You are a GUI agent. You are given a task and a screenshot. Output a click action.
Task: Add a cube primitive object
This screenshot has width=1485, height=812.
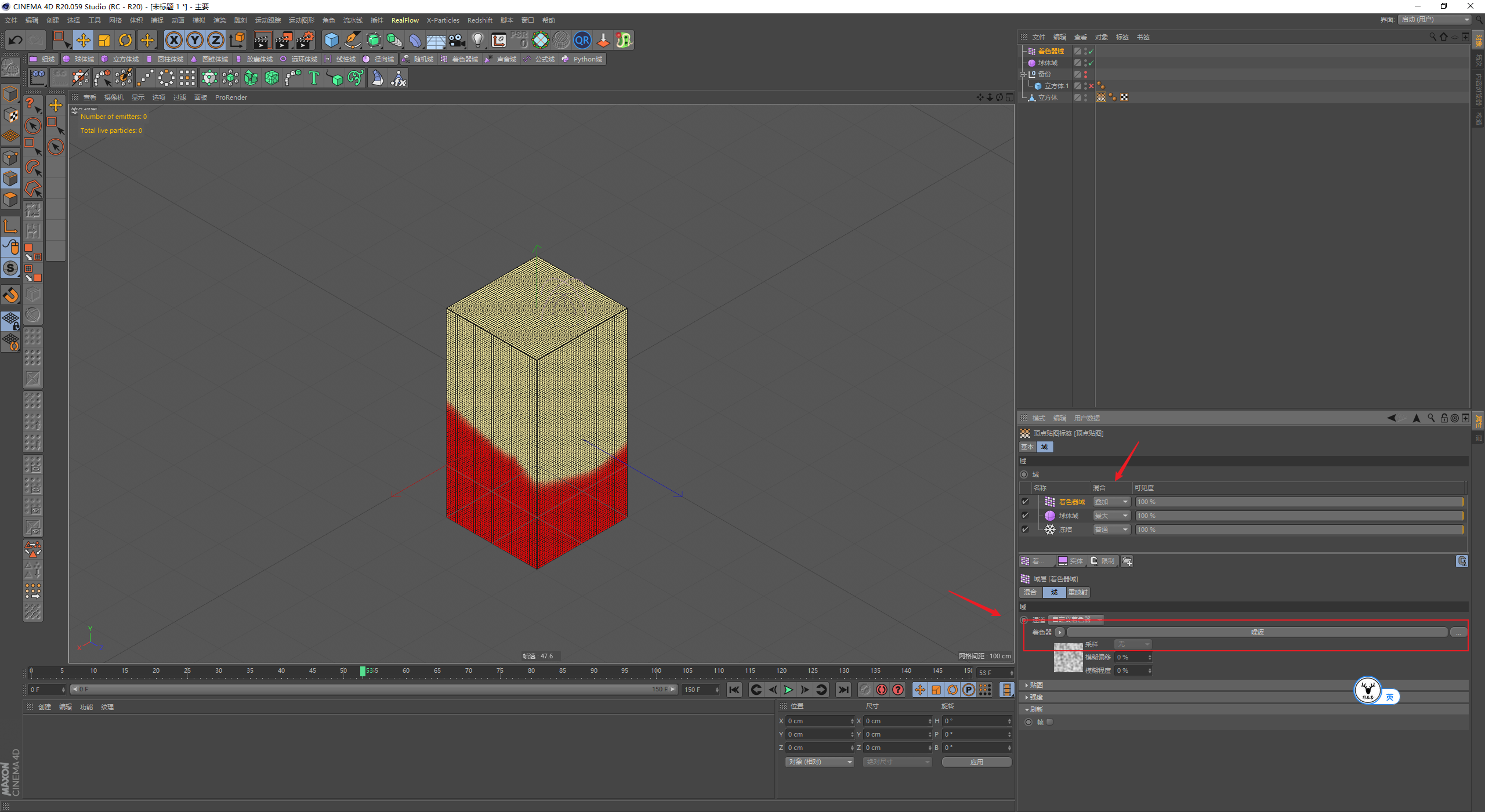pyautogui.click(x=331, y=40)
